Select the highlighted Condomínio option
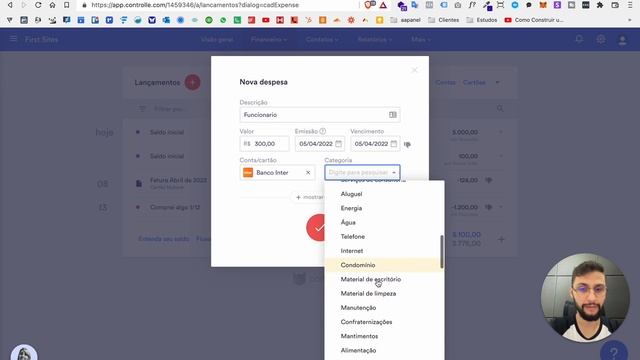640x360 pixels. pyautogui.click(x=383, y=265)
